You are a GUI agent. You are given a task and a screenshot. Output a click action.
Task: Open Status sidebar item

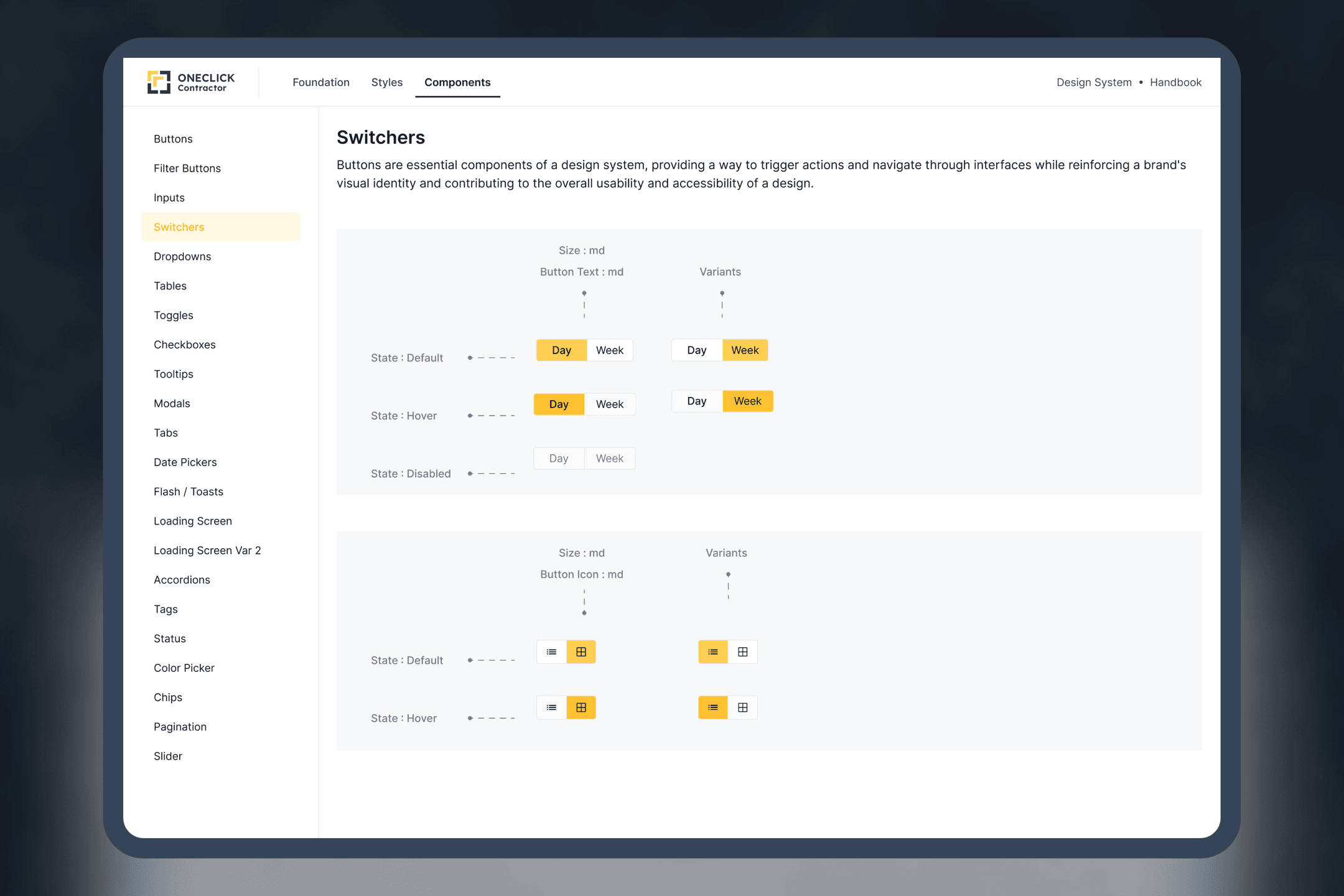pos(170,638)
